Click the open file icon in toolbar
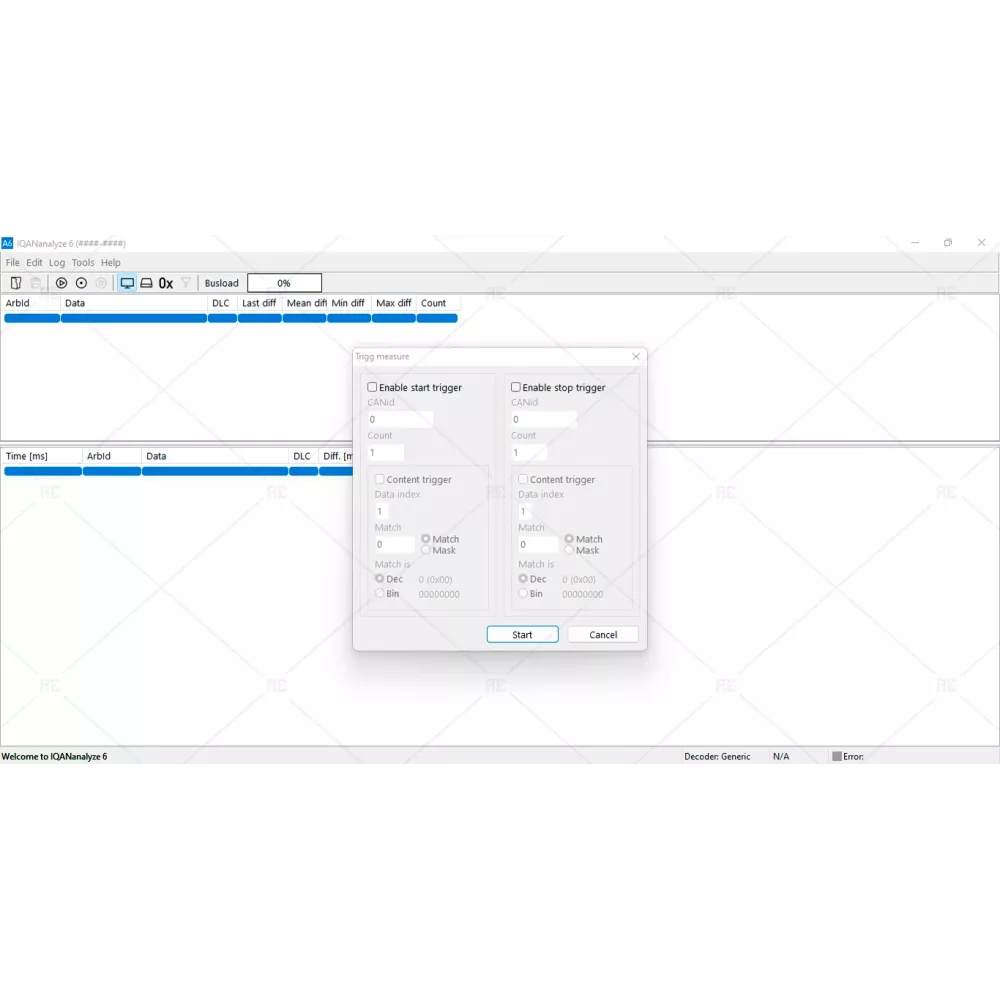This screenshot has height=1000, width=1000. tap(16, 283)
